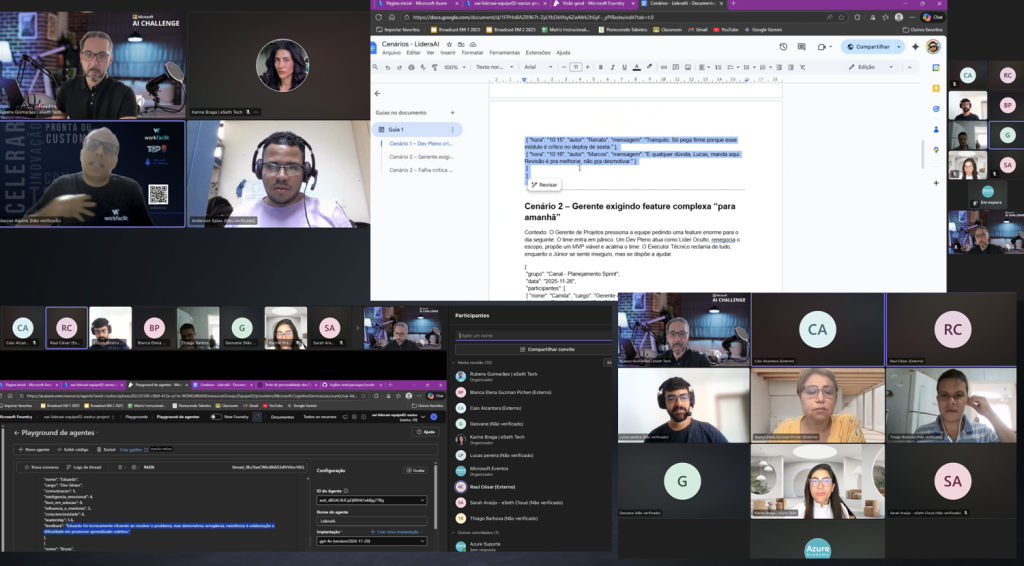Open the Inserir menu
Screen dimensions: 1024x566
click(448, 52)
